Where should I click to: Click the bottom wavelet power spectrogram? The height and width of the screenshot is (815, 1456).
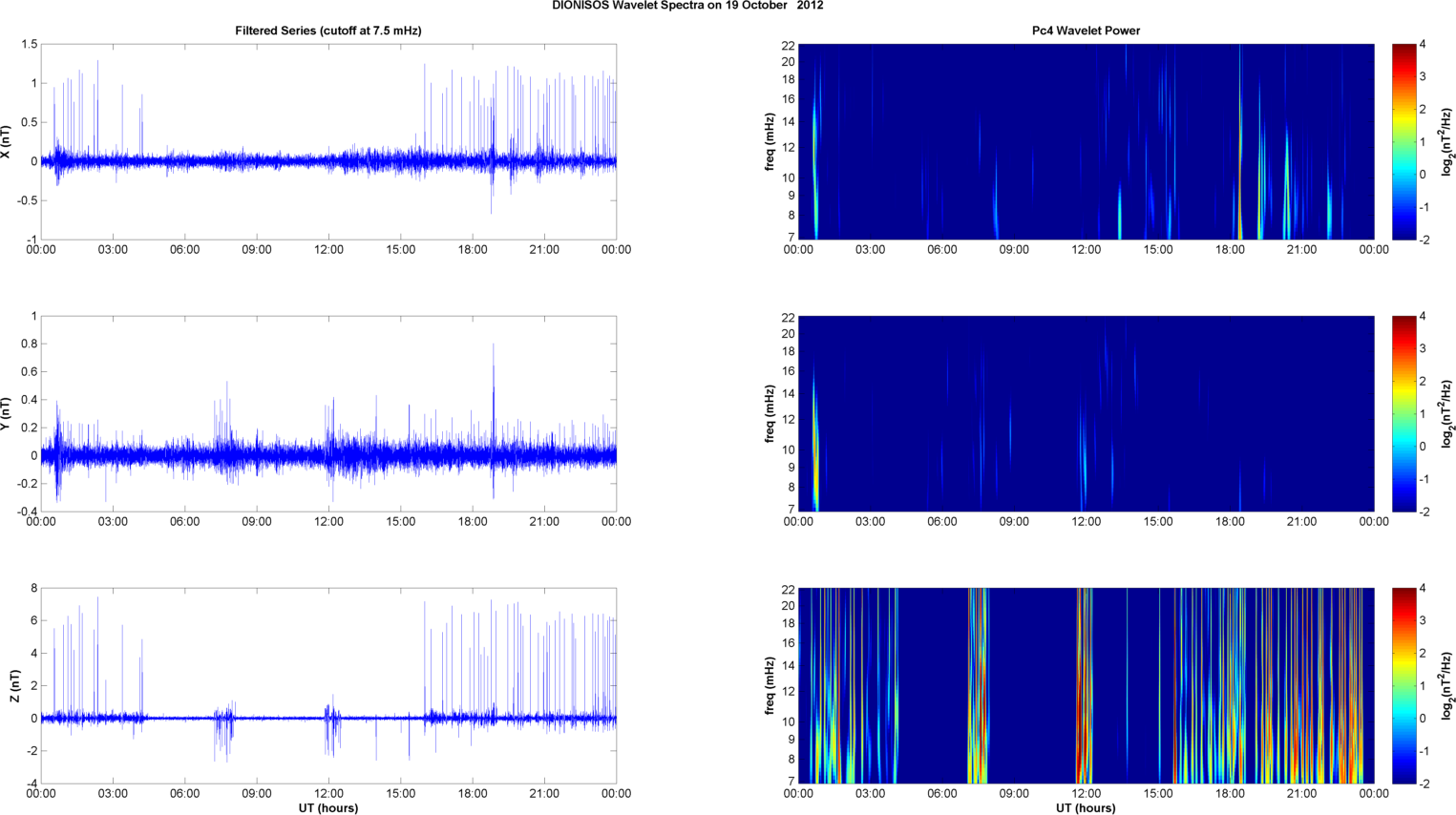point(1086,685)
